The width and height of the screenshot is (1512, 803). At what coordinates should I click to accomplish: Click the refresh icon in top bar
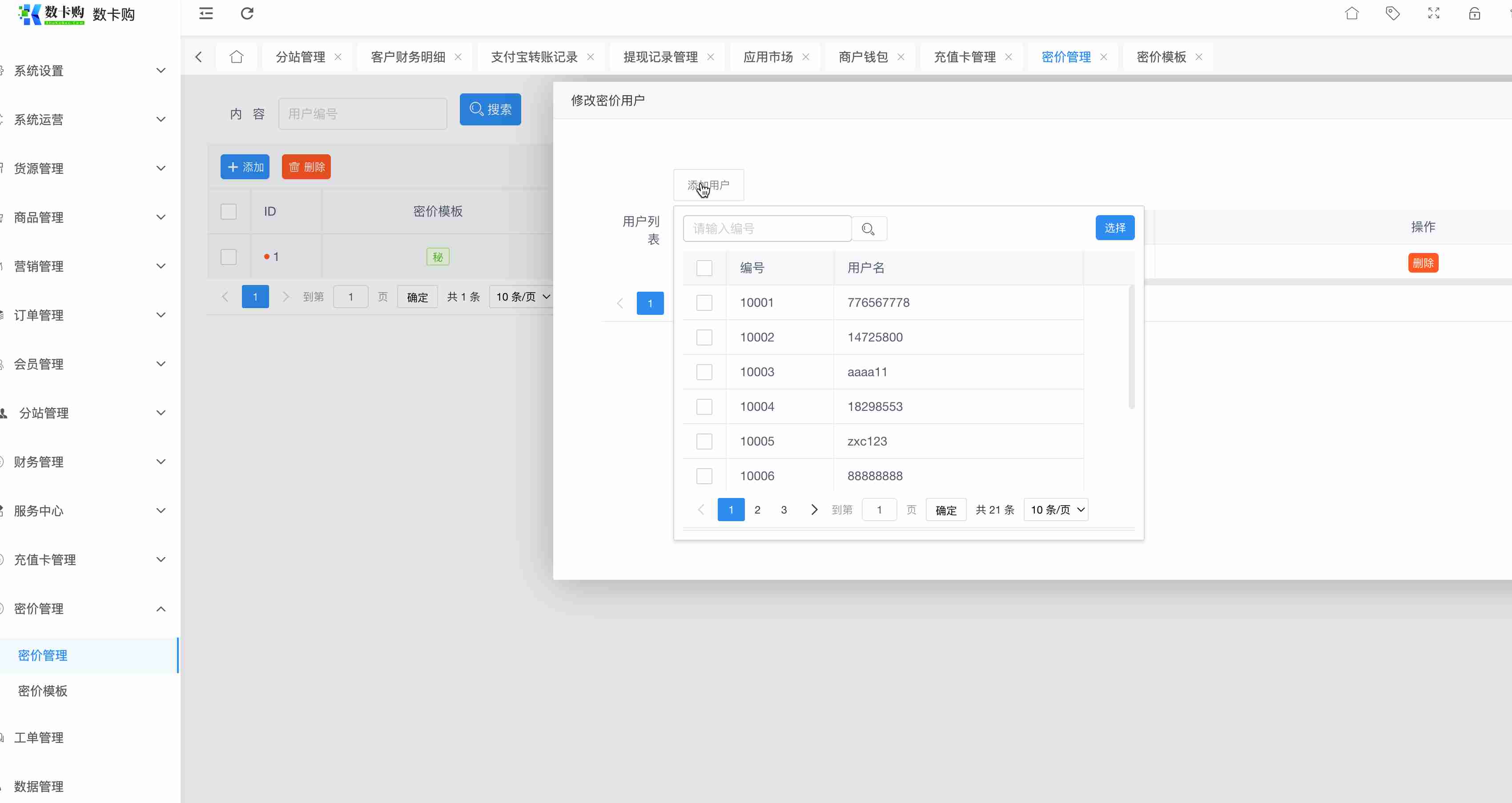(x=247, y=13)
